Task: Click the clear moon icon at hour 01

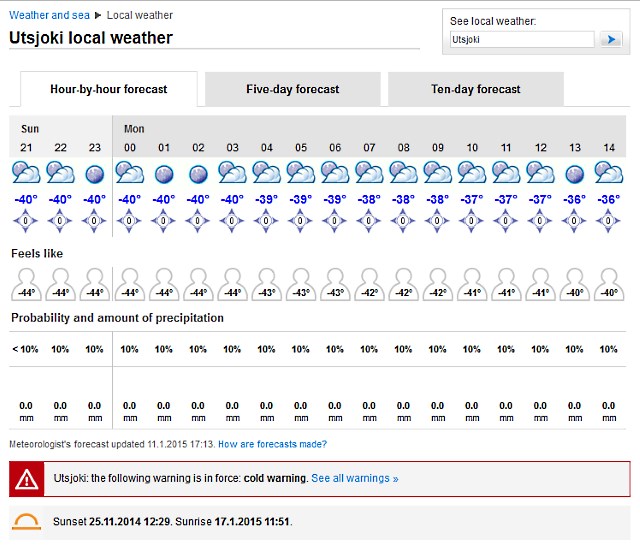Action: [164, 174]
